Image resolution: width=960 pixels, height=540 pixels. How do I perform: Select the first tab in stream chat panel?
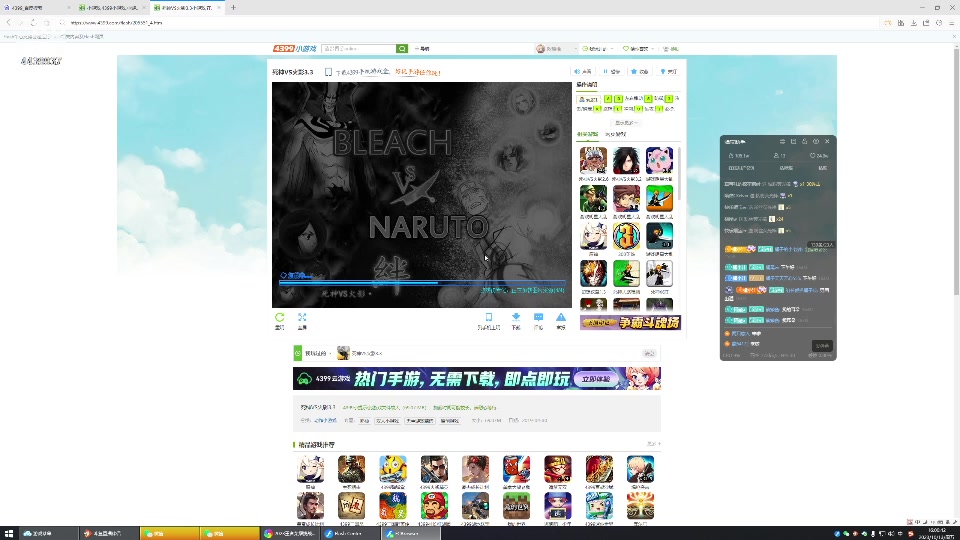(x=741, y=168)
